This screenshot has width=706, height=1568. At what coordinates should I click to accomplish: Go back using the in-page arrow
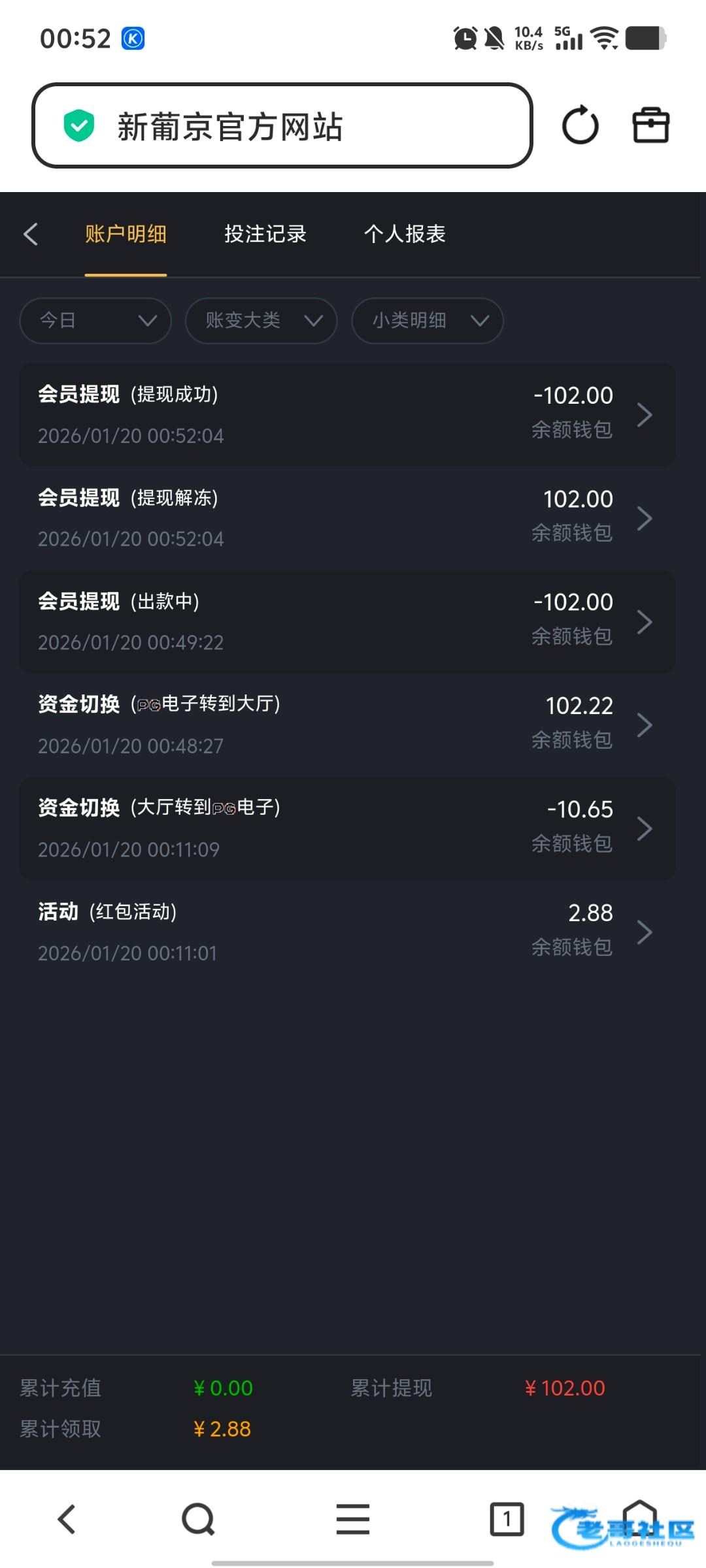pyautogui.click(x=31, y=234)
